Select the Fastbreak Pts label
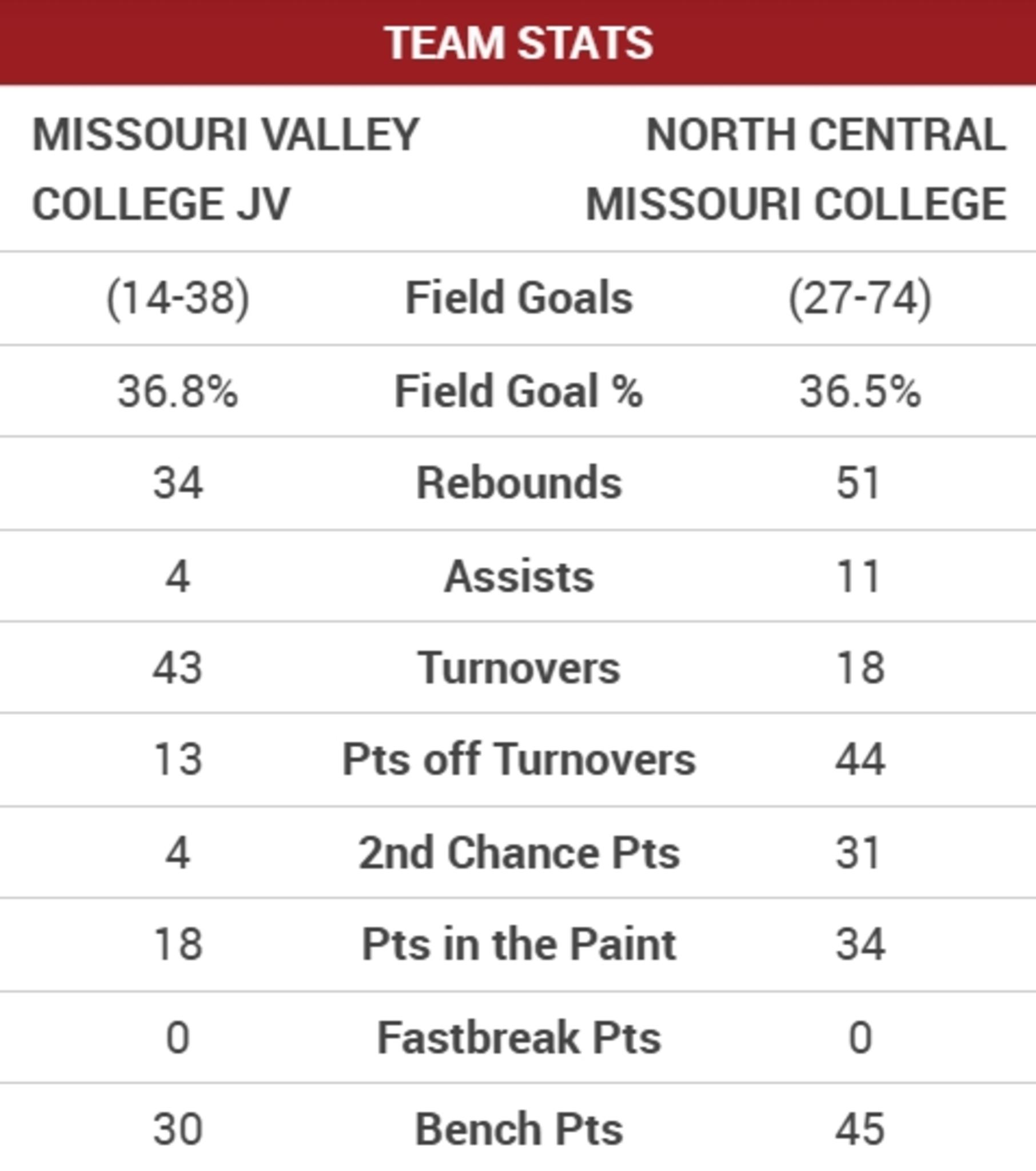Image resolution: width=1036 pixels, height=1171 pixels. 519,1038
